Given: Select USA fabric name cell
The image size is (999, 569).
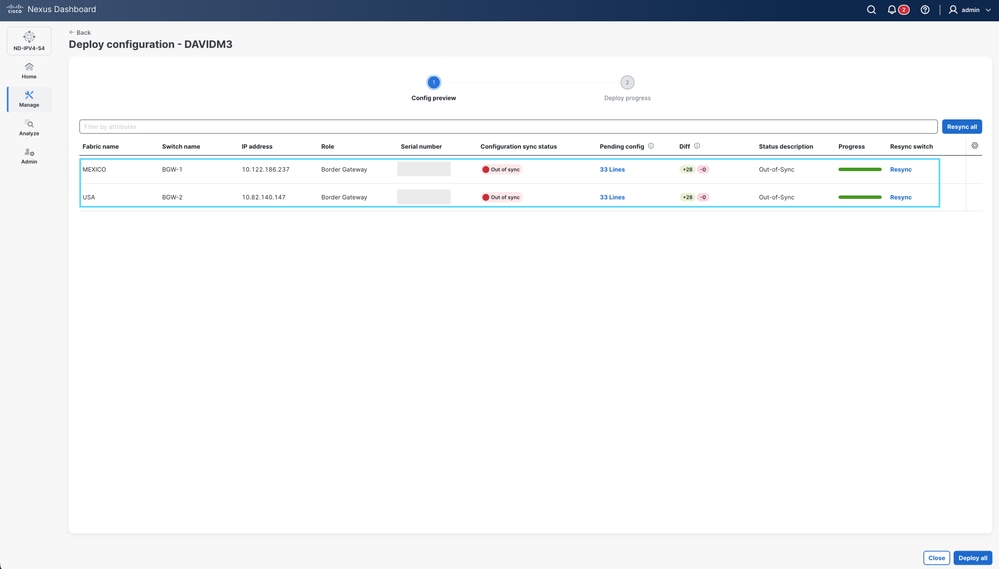Looking at the screenshot, I should [89, 198].
